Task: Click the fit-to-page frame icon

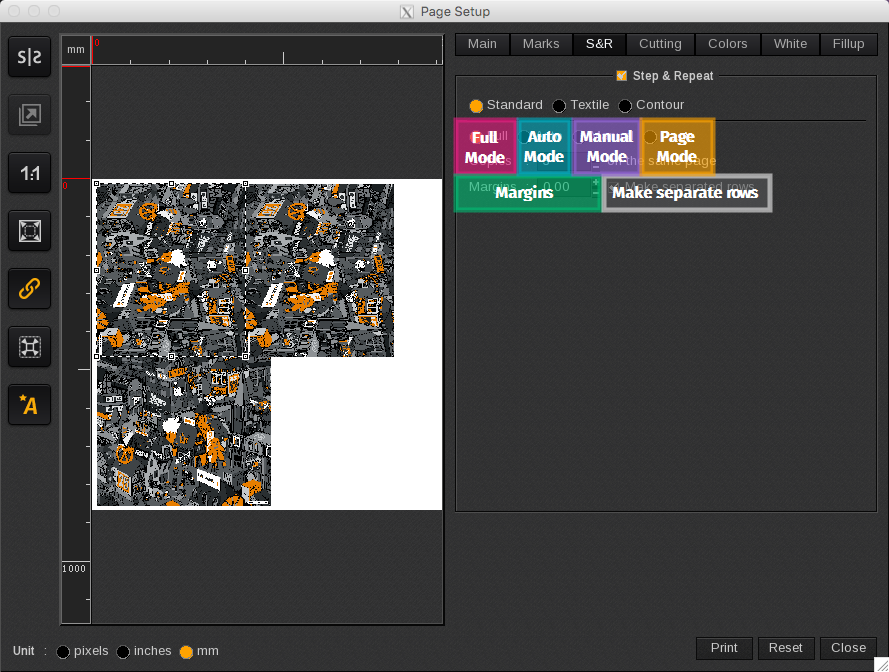Action: 30,231
